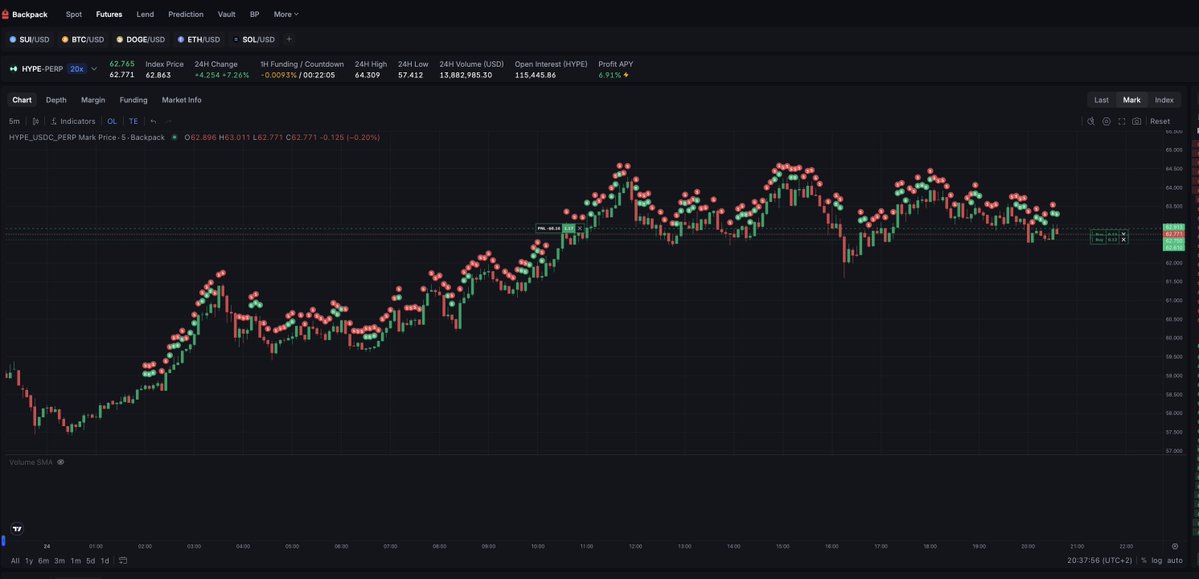Switch to the Market Info tab

click(181, 100)
